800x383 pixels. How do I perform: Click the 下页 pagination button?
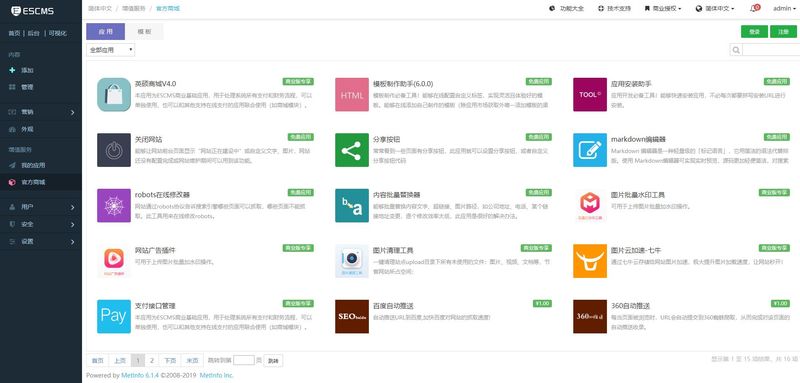pyautogui.click(x=170, y=361)
